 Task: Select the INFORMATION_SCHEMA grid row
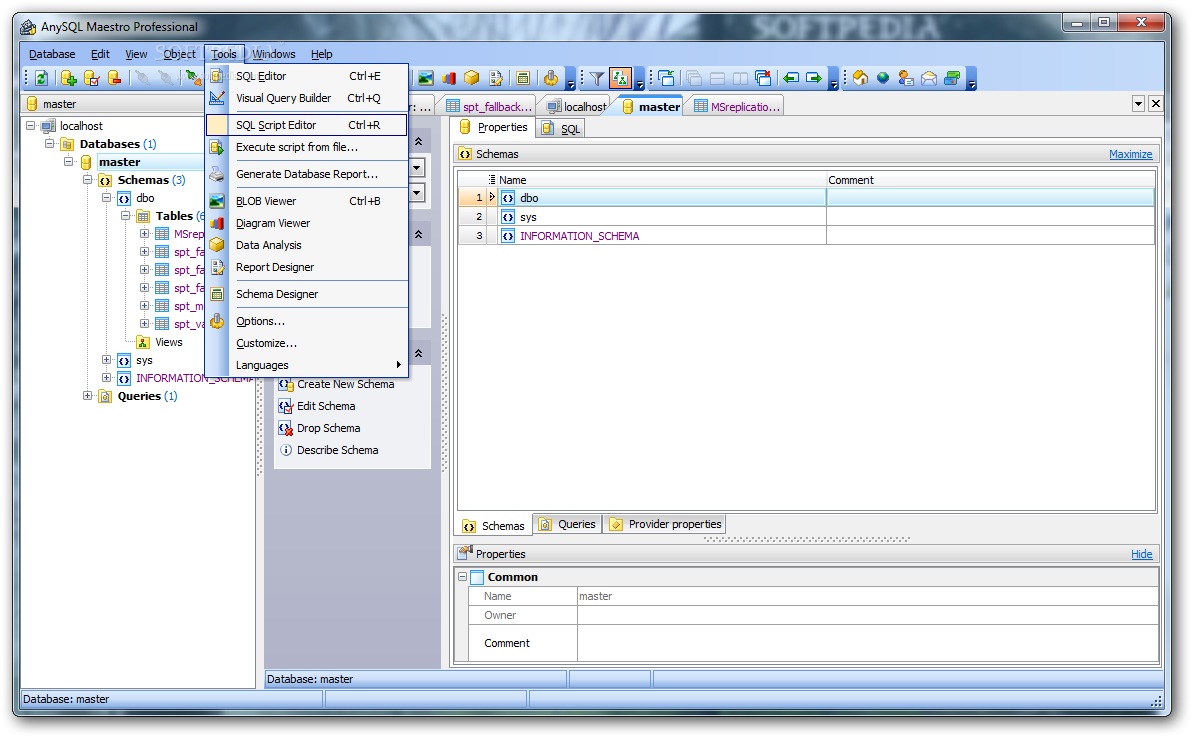pos(807,236)
